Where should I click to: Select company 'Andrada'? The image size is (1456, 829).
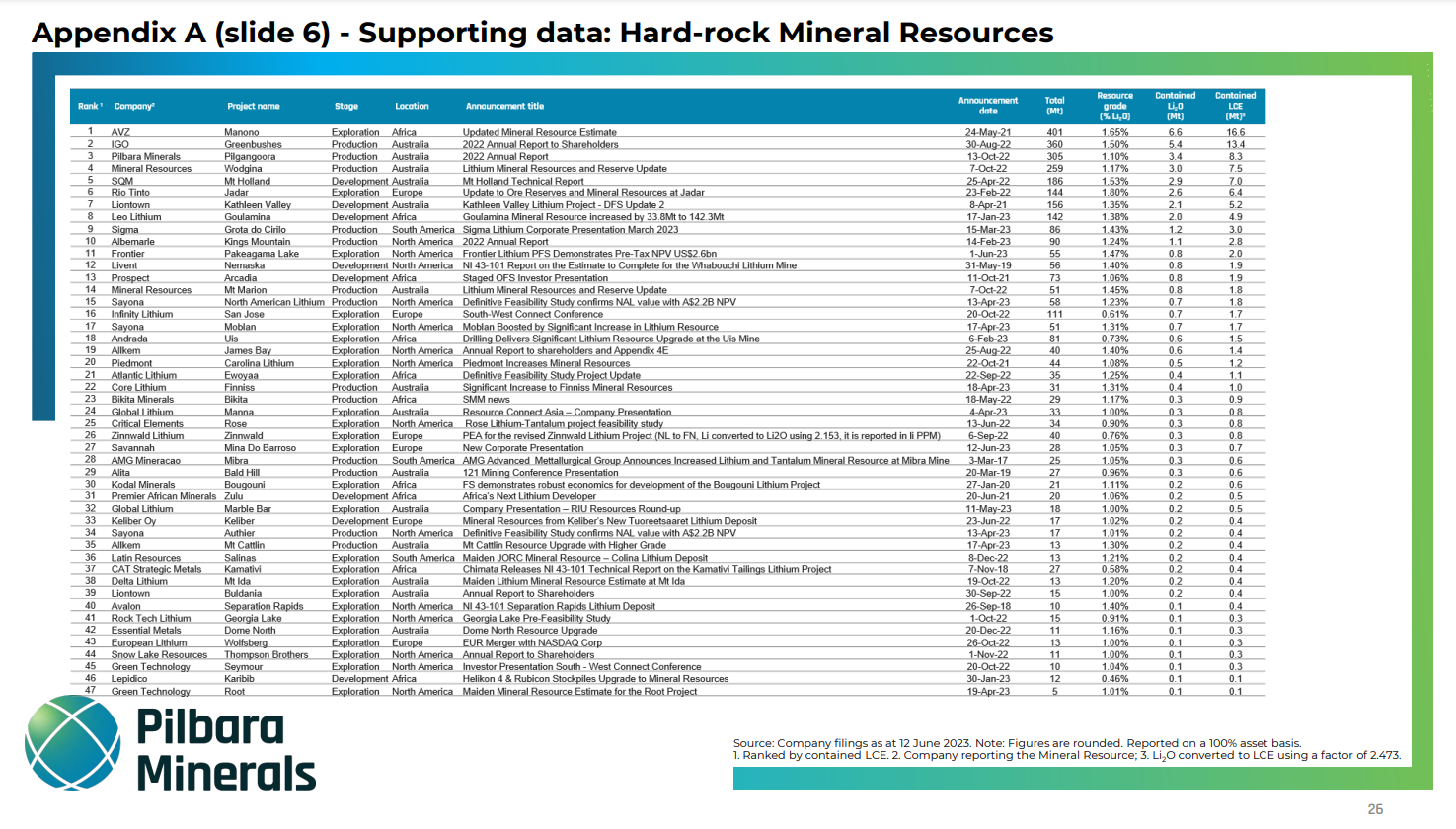point(129,339)
